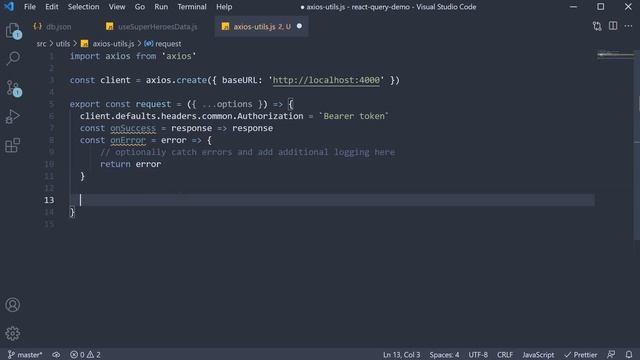Click src in breadcrumb path
The width and height of the screenshot is (640, 360).
pos(41,44)
